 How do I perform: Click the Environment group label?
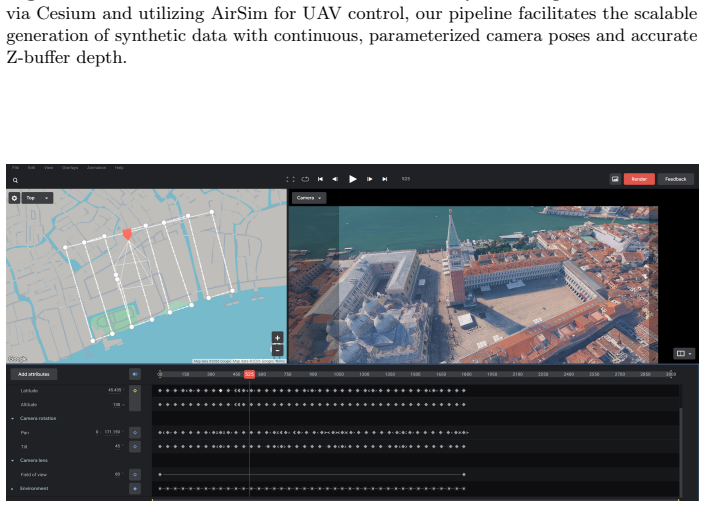(x=34, y=489)
